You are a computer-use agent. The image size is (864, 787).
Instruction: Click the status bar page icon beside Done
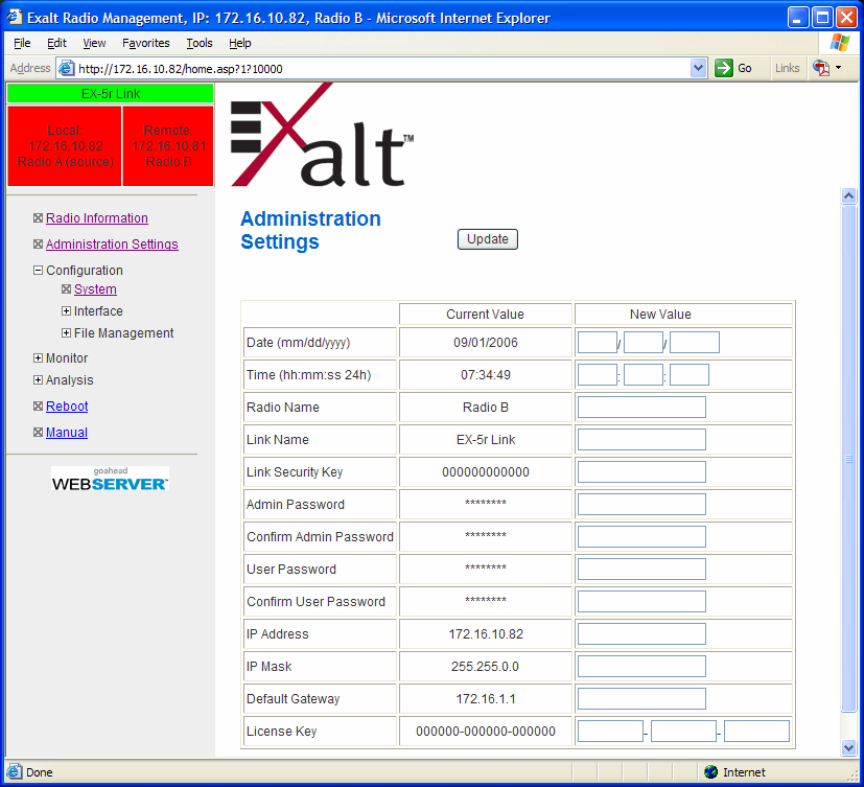coord(15,772)
